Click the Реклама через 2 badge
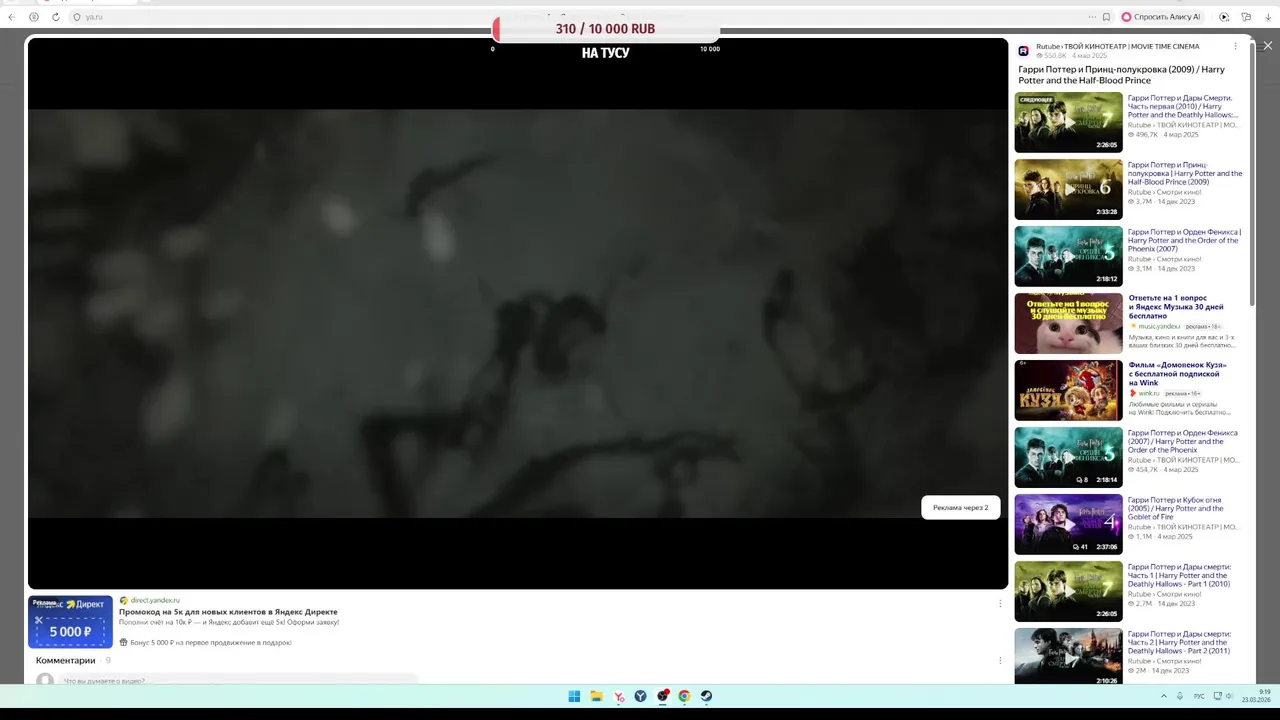 click(960, 507)
